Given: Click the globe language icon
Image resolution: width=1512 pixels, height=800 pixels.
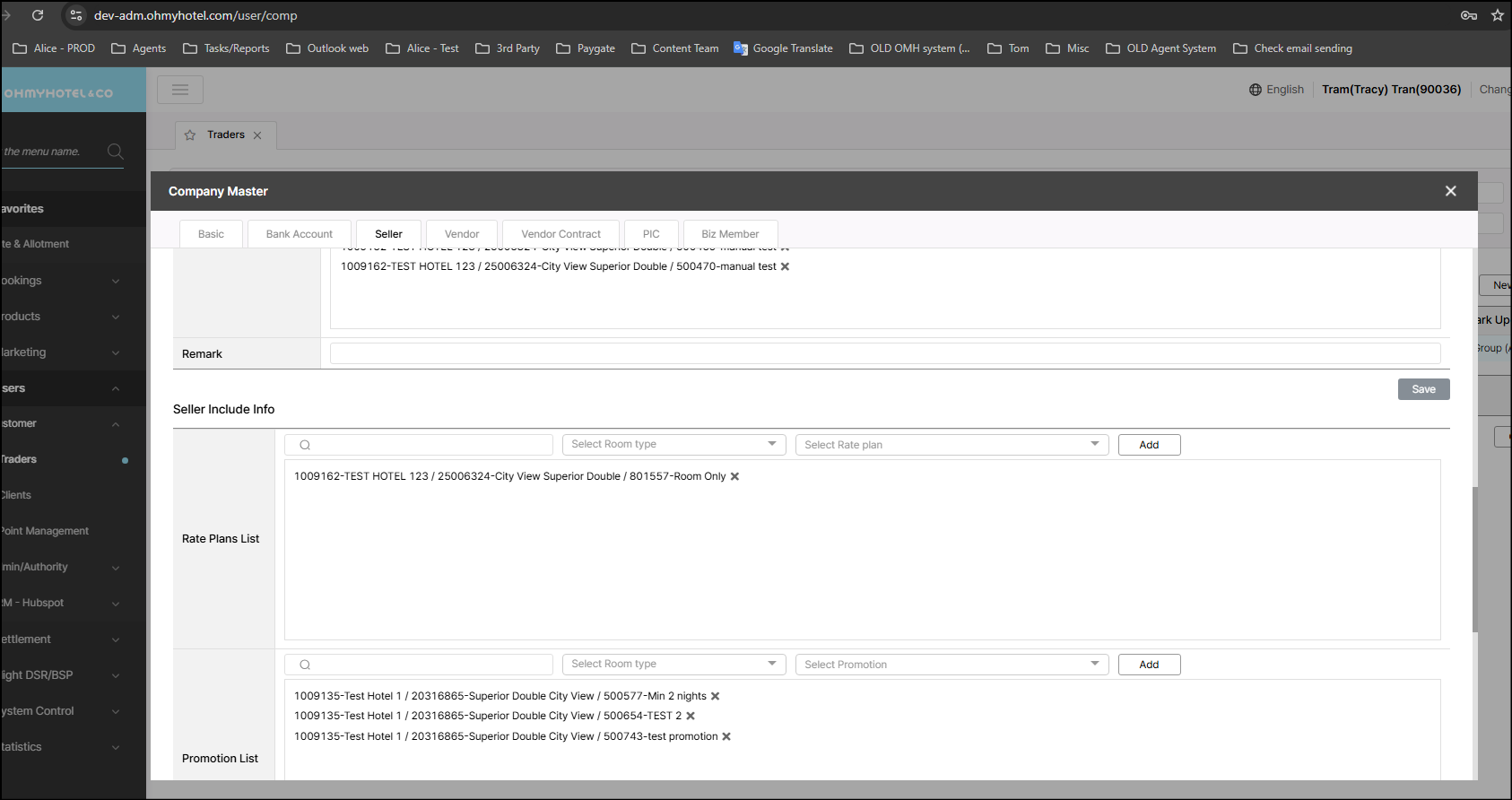Looking at the screenshot, I should pyautogui.click(x=1256, y=90).
